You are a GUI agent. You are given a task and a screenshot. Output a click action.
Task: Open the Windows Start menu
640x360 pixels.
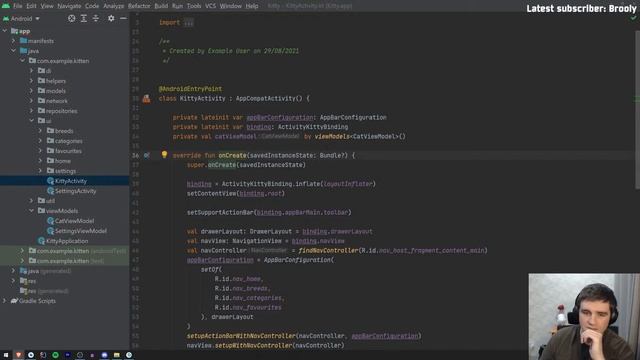coord(6,355)
